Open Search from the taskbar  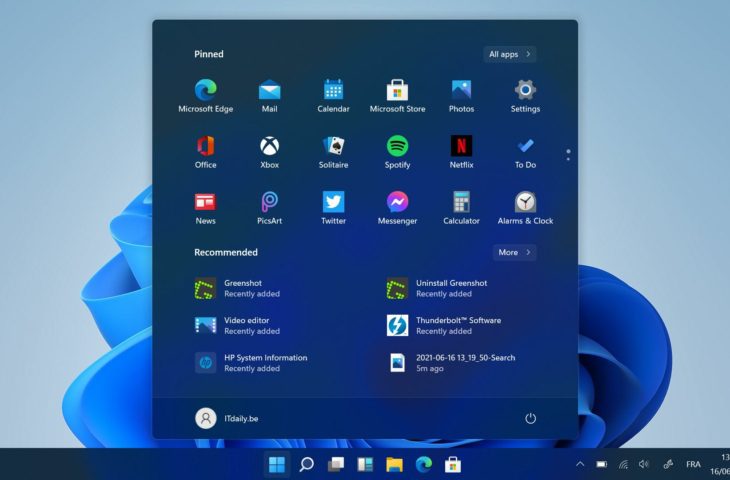point(306,464)
